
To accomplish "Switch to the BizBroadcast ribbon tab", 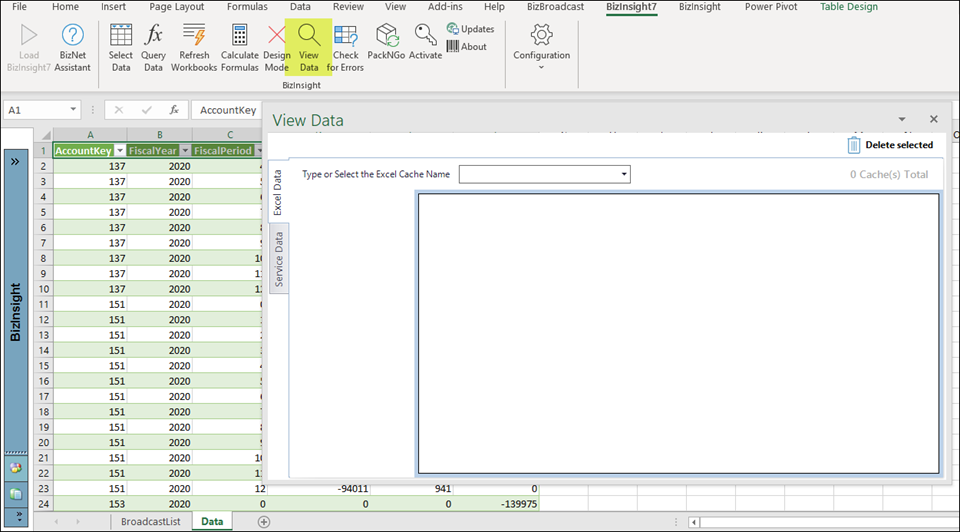I will tap(555, 7).
